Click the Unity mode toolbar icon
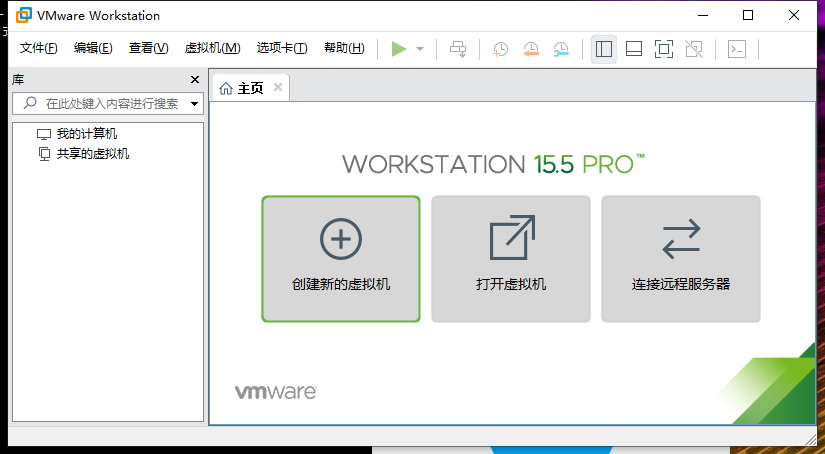The image size is (825, 454). (694, 49)
